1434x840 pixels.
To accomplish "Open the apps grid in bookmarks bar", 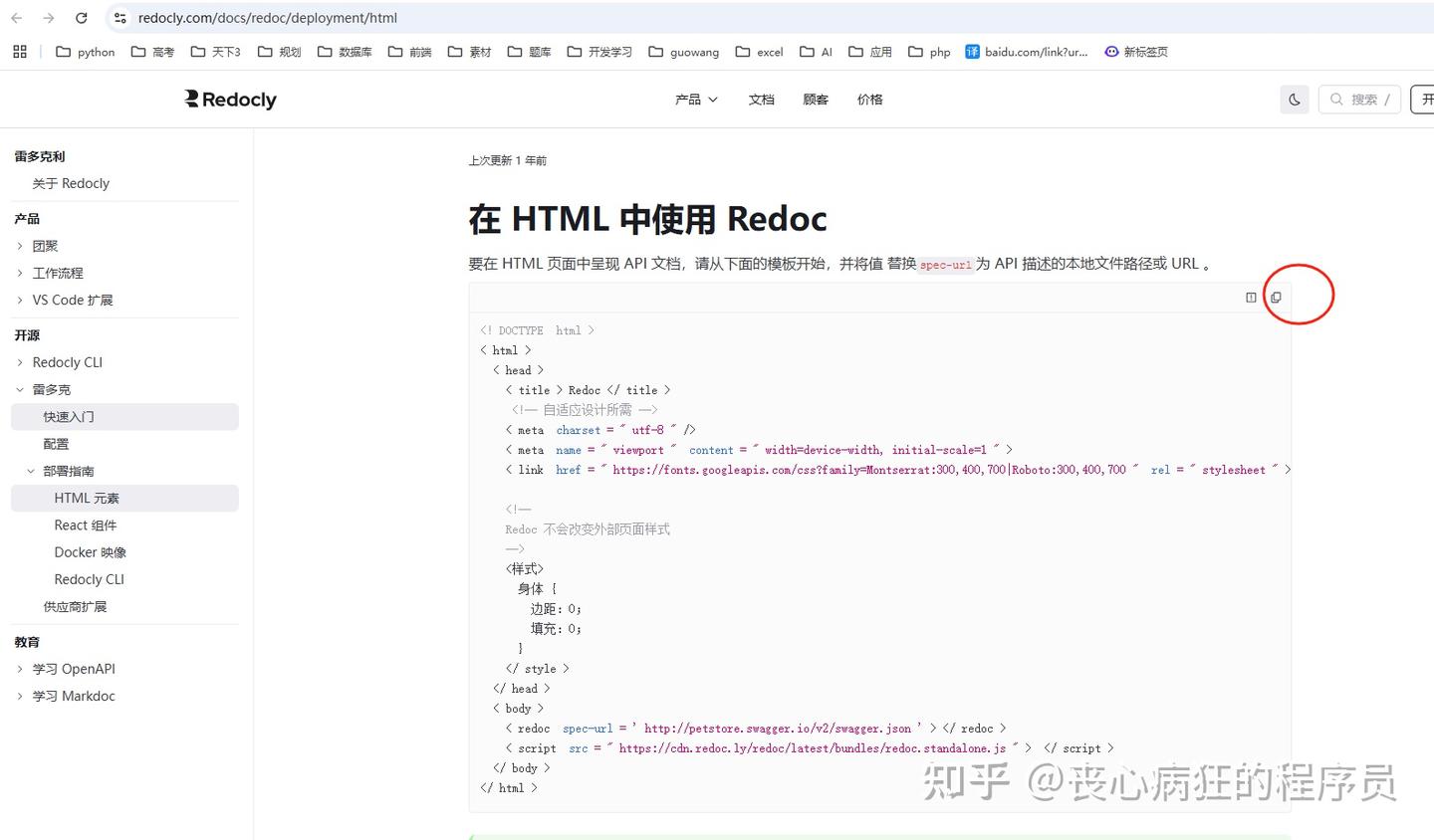I will coord(20,52).
